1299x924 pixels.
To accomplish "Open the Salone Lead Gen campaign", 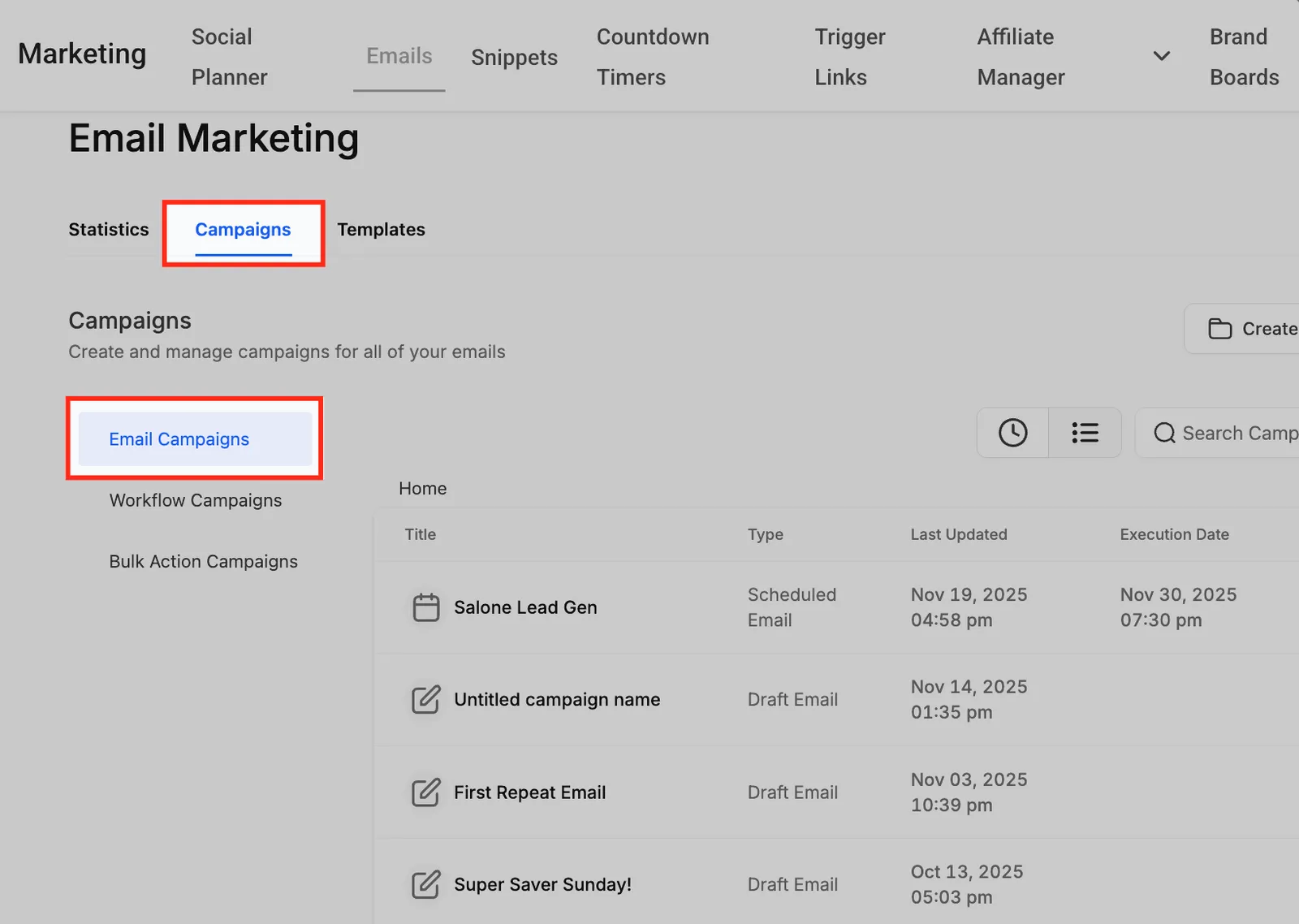I will coord(525,607).
